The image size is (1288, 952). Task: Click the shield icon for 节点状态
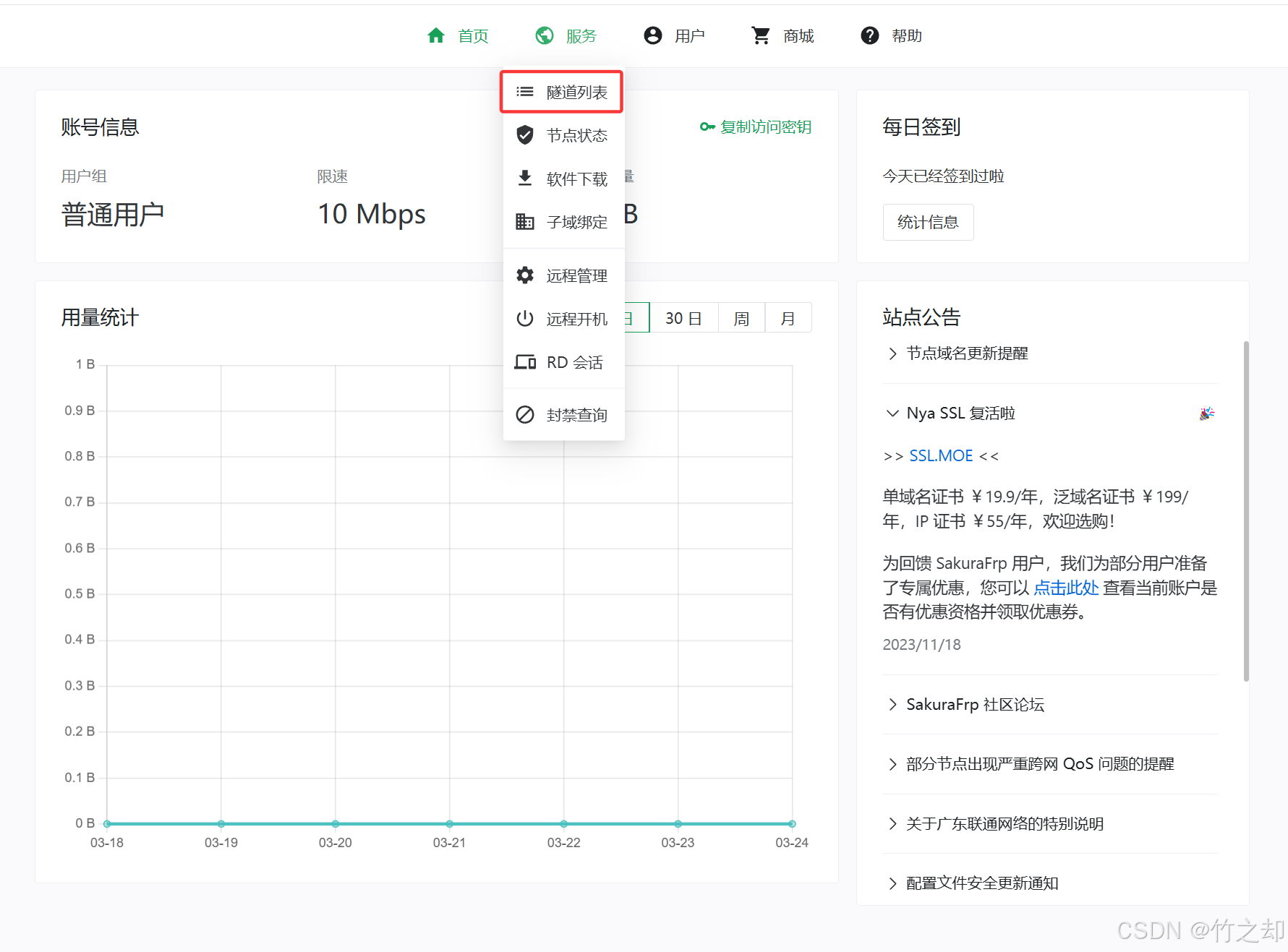tap(525, 135)
